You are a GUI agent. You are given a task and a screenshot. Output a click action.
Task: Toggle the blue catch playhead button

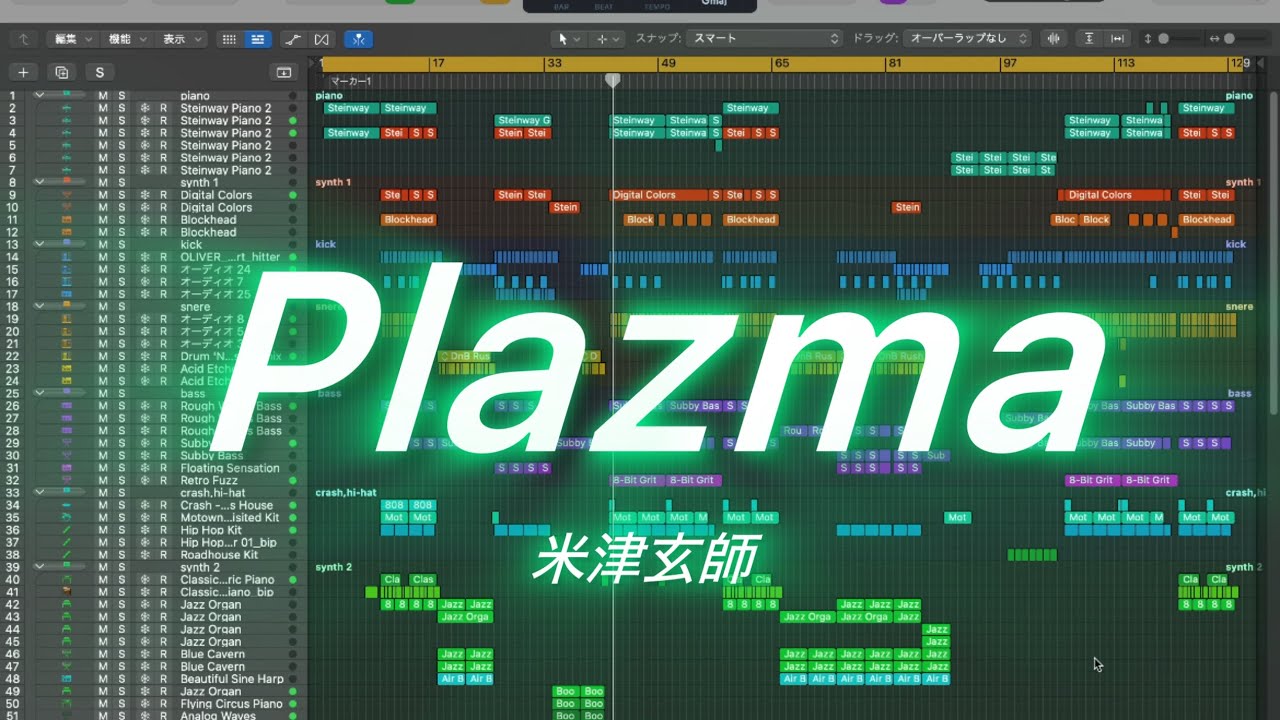pyautogui.click(x=358, y=39)
